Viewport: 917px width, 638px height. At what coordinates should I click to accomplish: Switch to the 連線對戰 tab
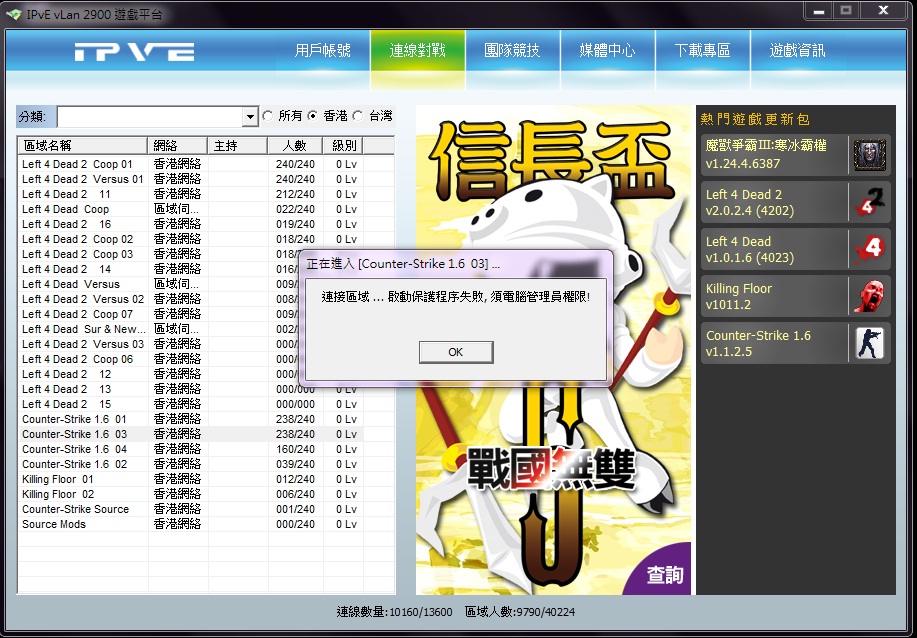(418, 51)
